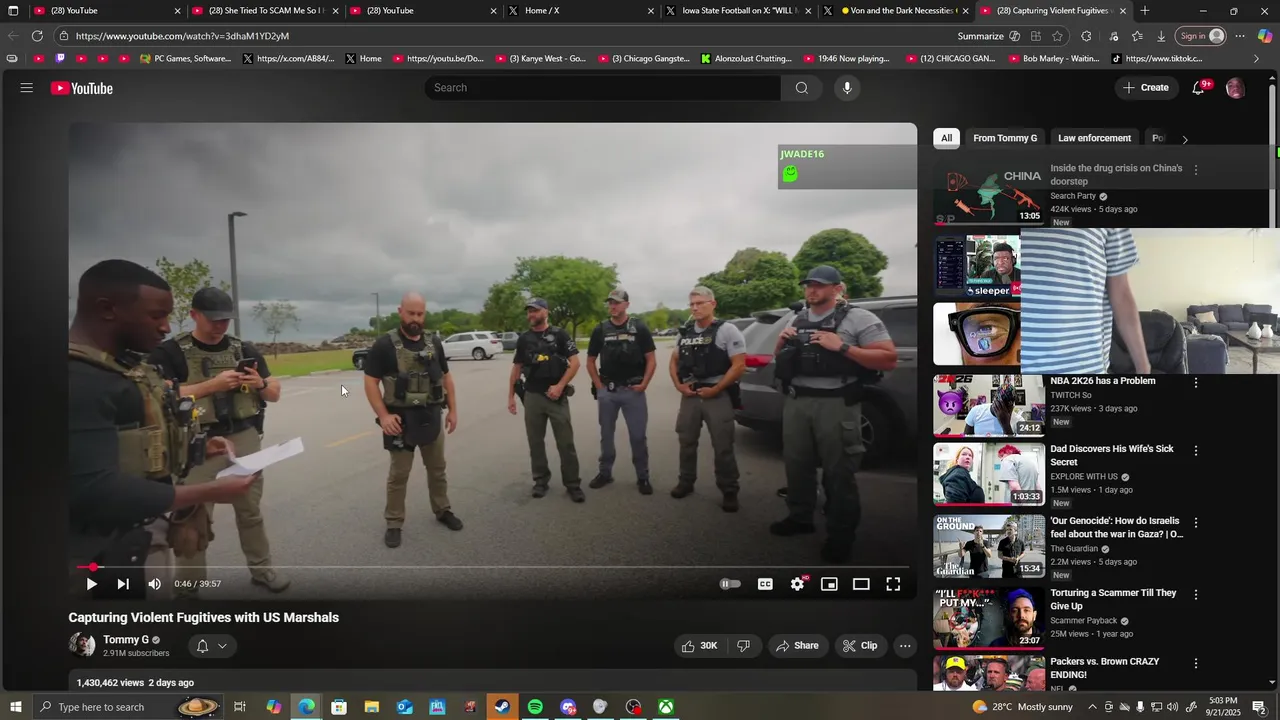Play the video

point(91,584)
